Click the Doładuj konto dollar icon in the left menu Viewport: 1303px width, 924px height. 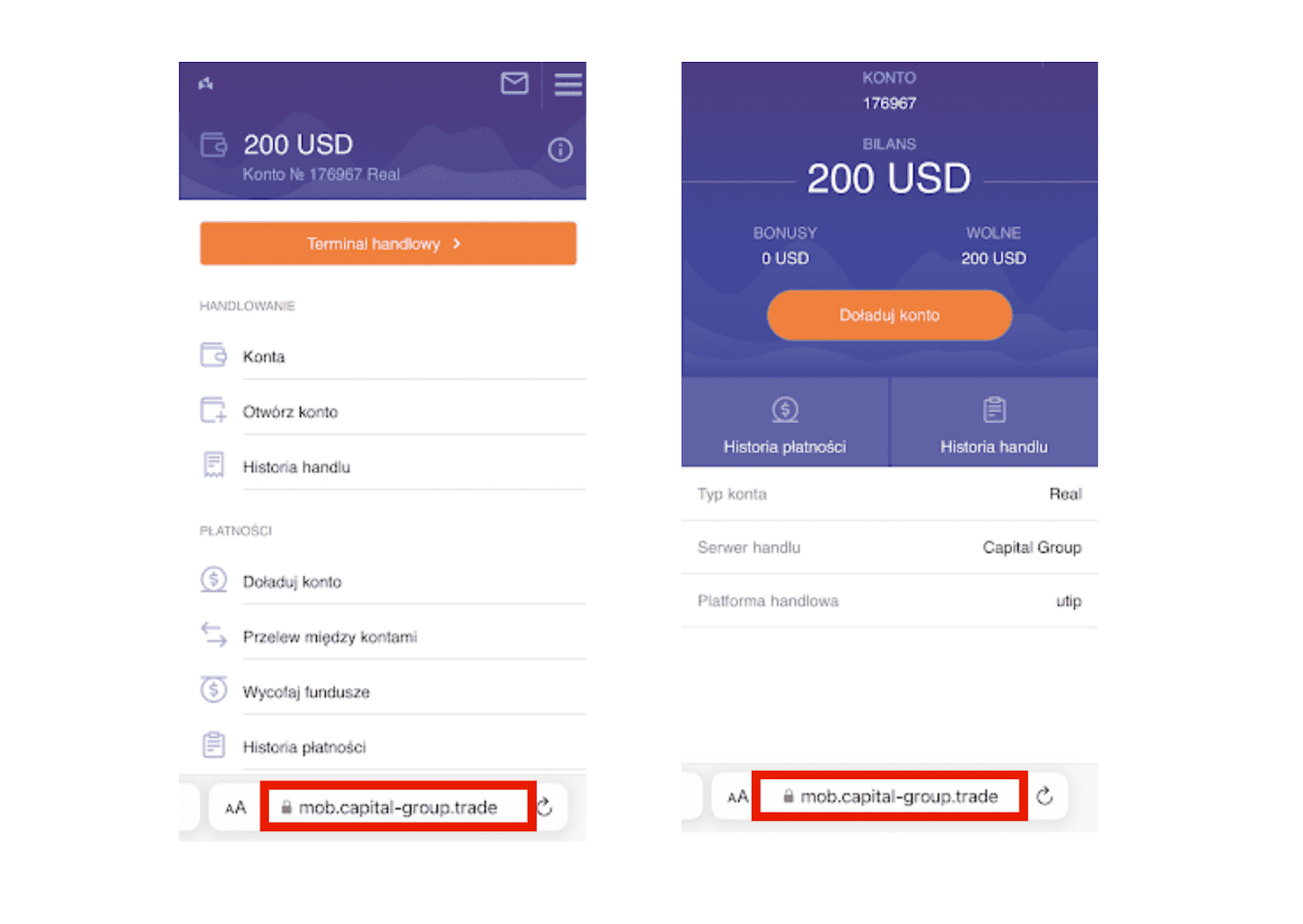tap(213, 580)
